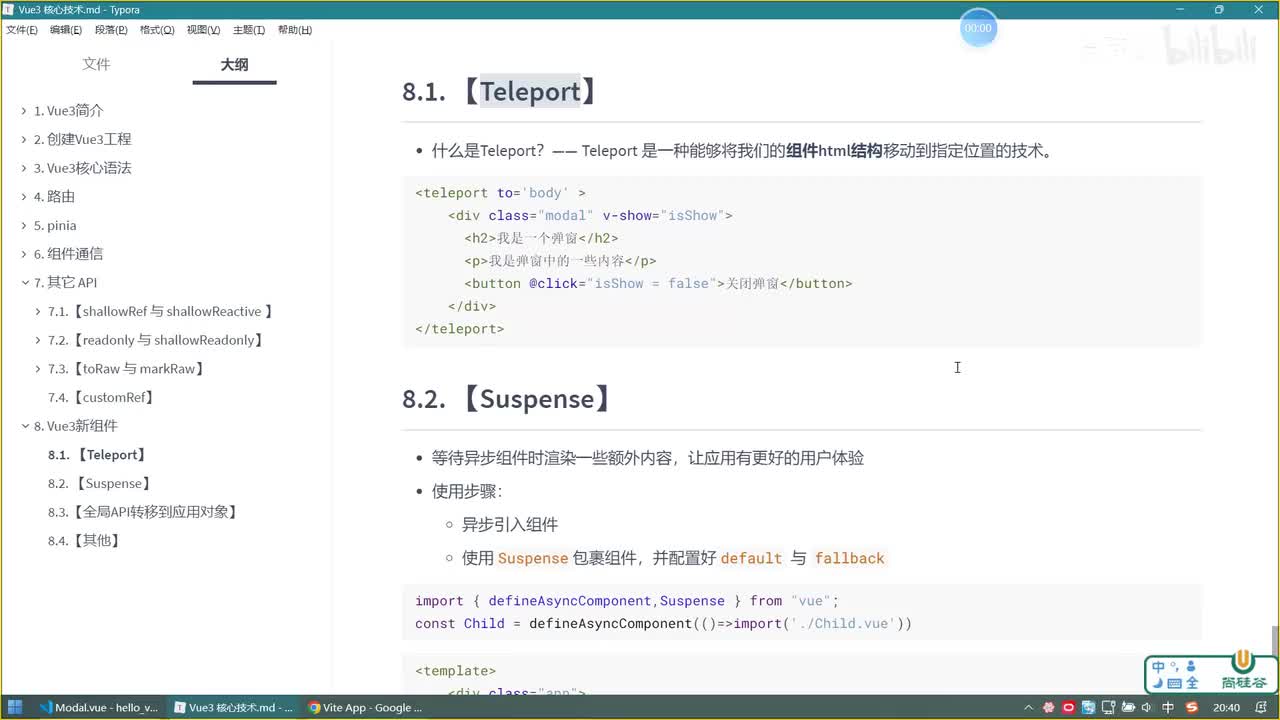
Task: Click the defineAsyncComponent import code line
Action: click(627, 601)
